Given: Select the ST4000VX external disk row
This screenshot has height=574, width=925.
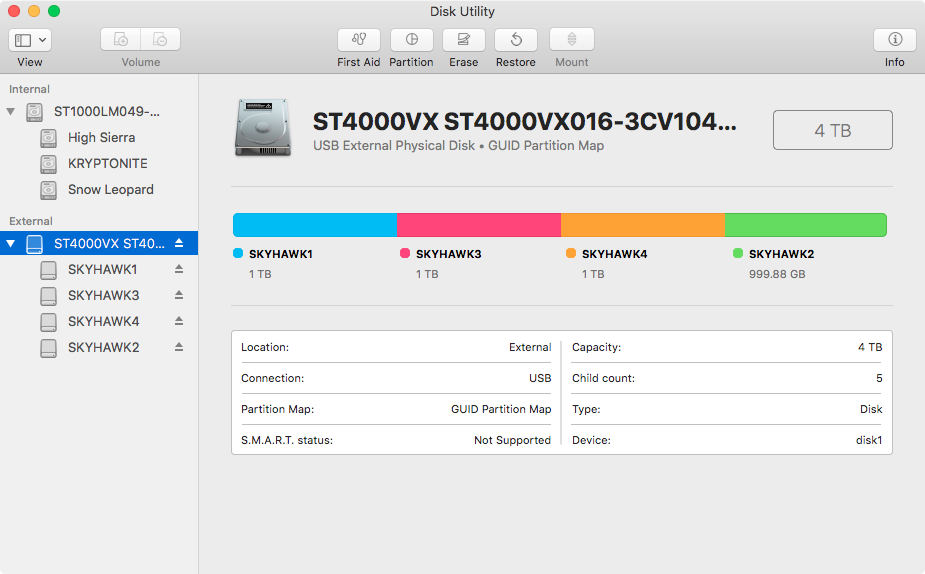Looking at the screenshot, I should pyautogui.click(x=99, y=243).
